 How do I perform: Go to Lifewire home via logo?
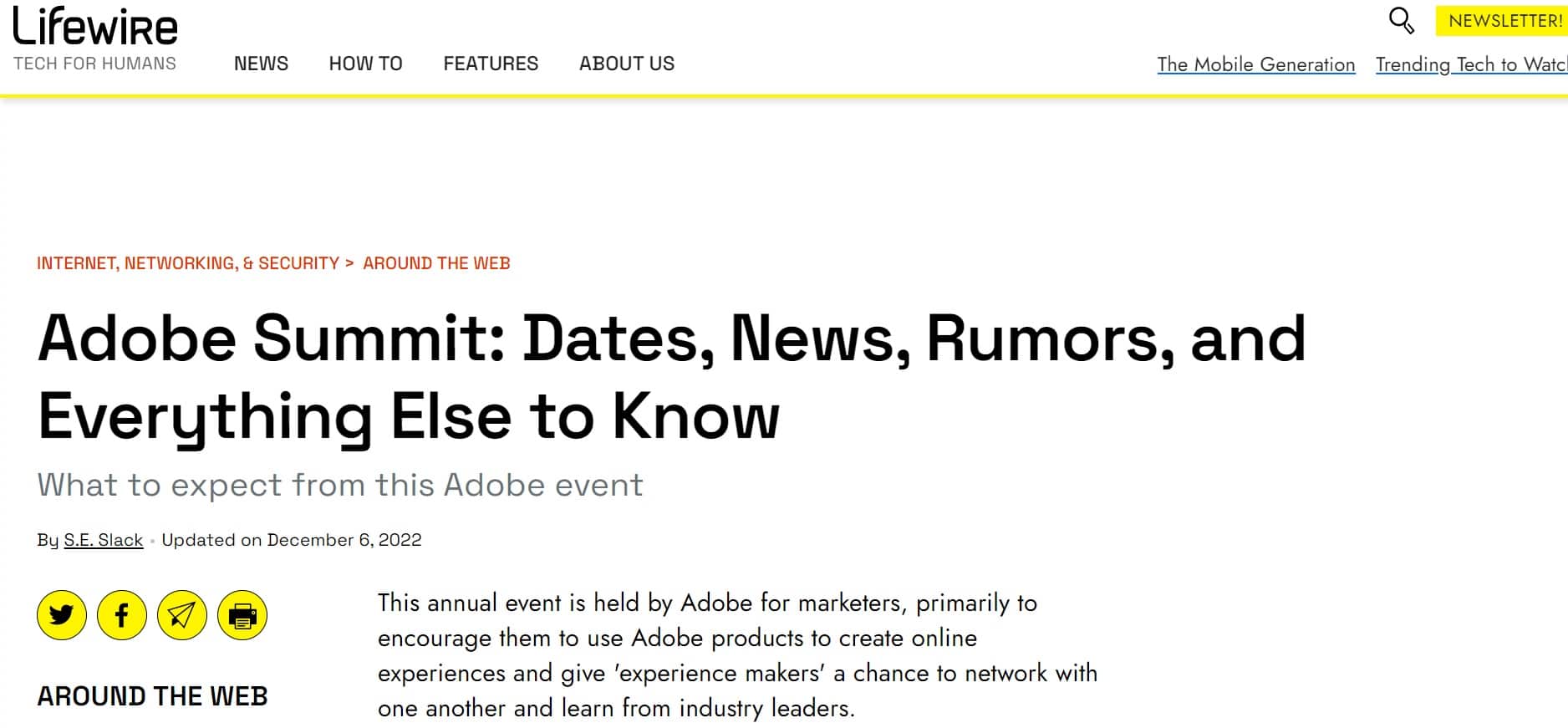(95, 27)
